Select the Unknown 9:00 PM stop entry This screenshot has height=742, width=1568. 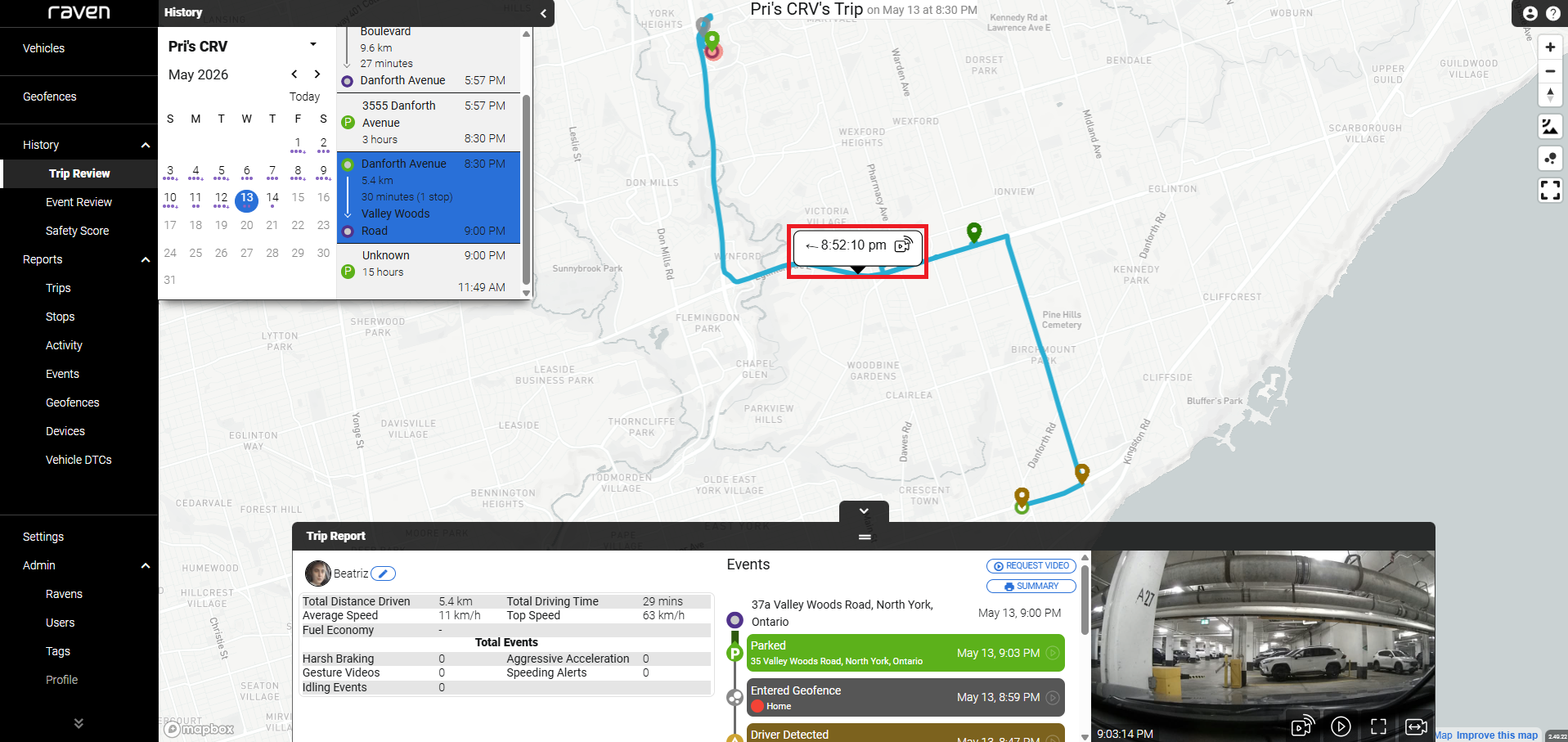[x=429, y=272]
